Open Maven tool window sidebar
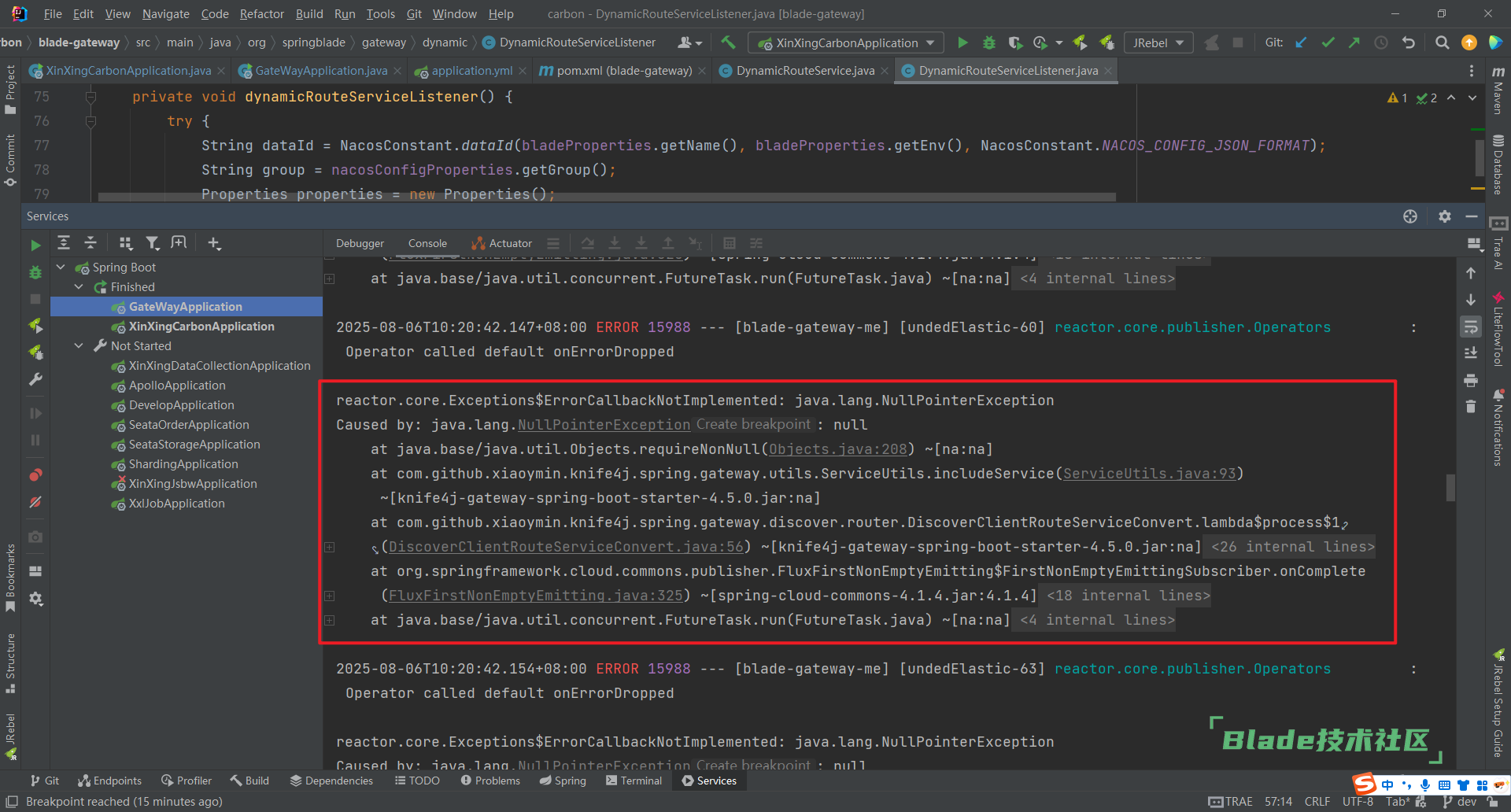 1498,90
